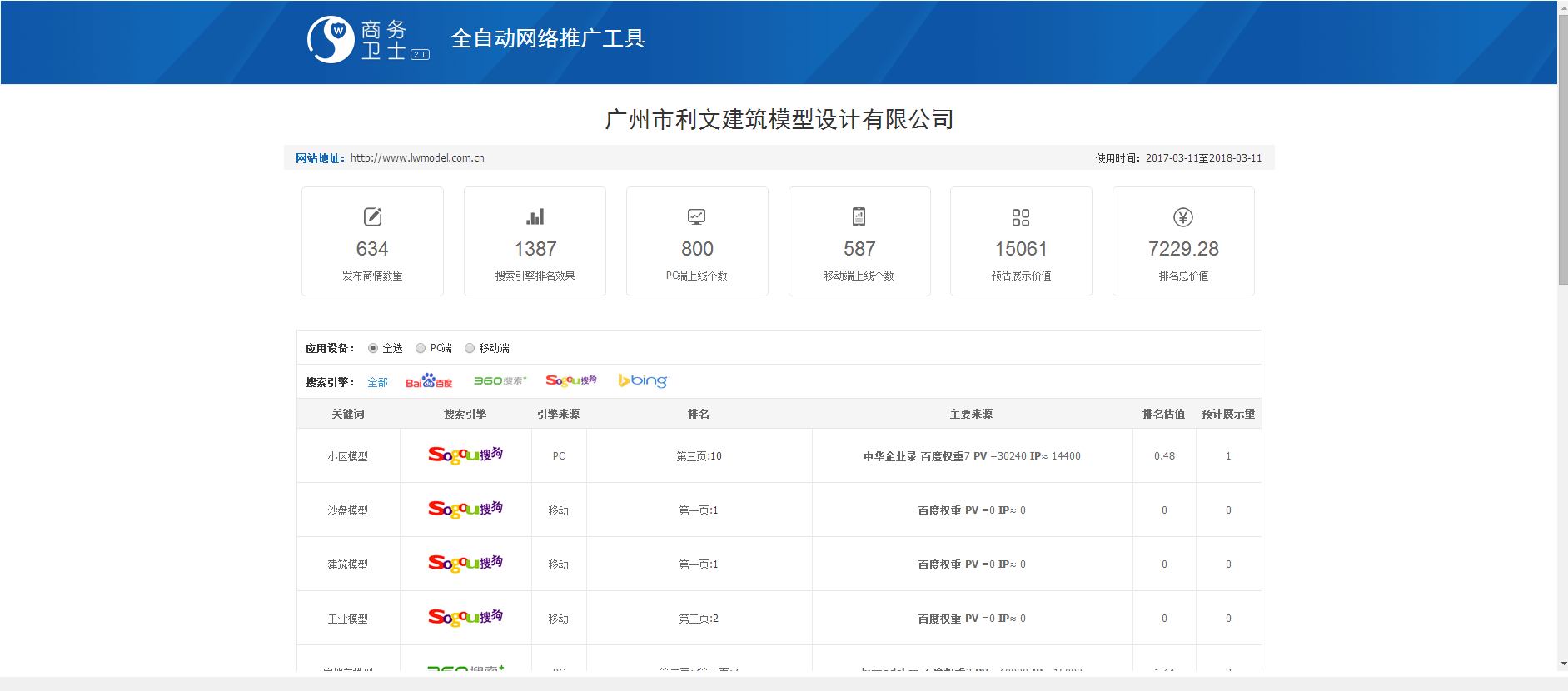Click the Sogou logo in the 小区模型 row
Screen dimensions: 1568x691
(465, 455)
